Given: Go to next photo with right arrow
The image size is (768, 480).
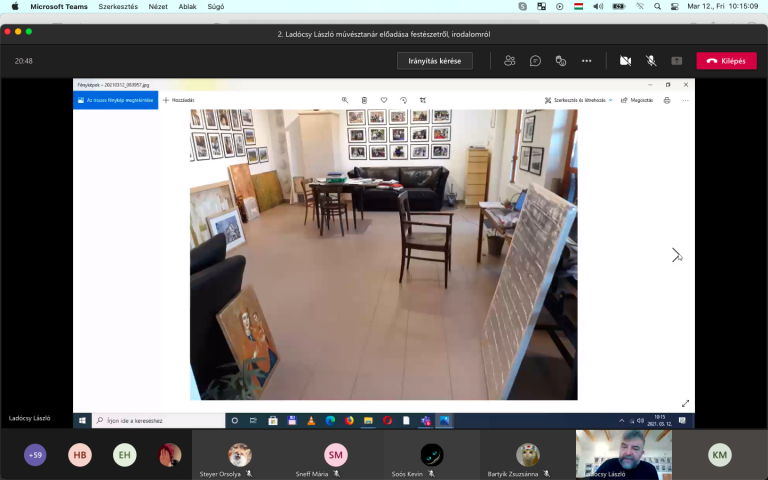Looking at the screenshot, I should [676, 255].
